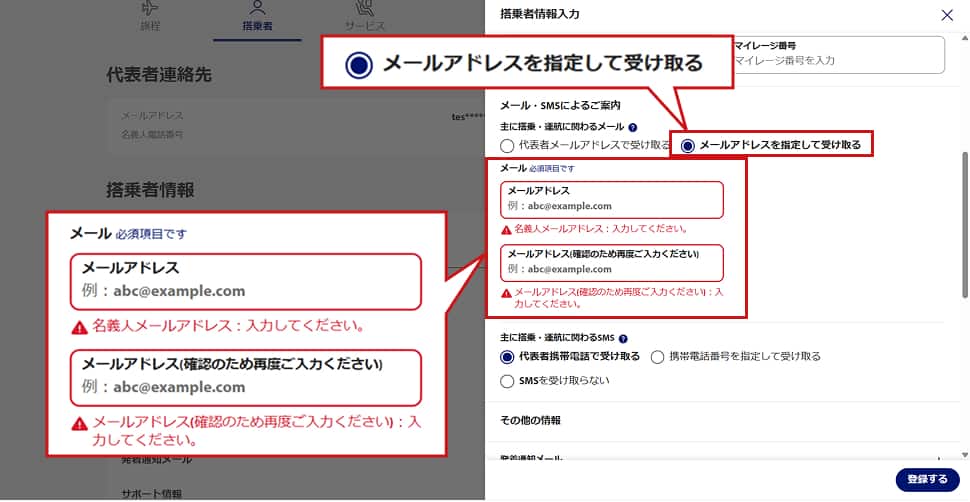The height and width of the screenshot is (502, 970).
Task: Expand the 発着通知メール section arrow
Action: coord(938,458)
